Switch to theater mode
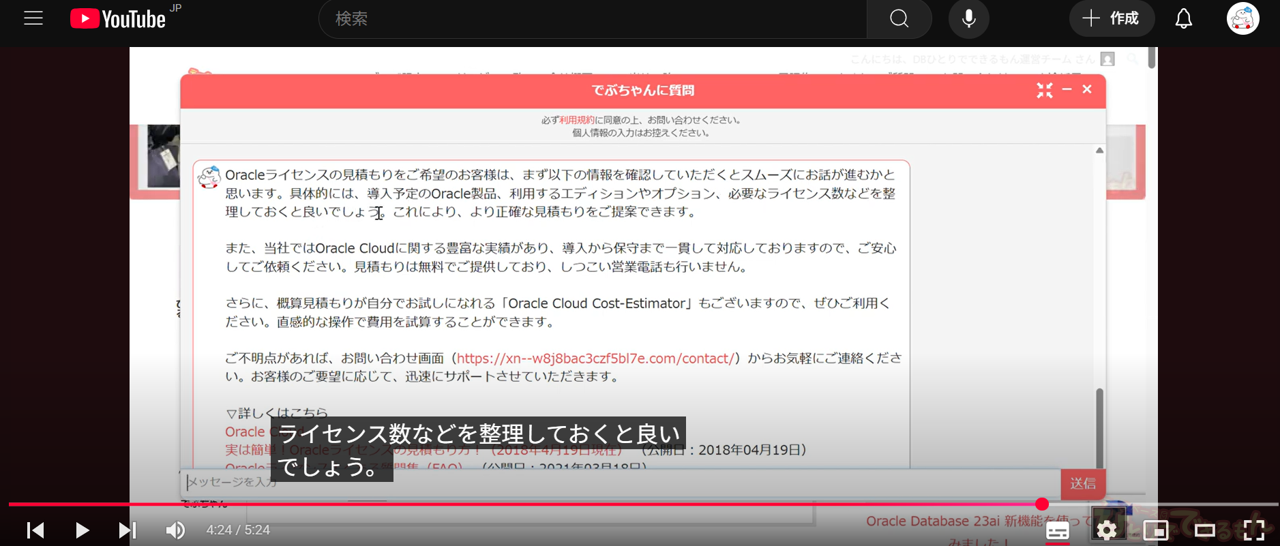This screenshot has width=1280, height=546. [1205, 530]
